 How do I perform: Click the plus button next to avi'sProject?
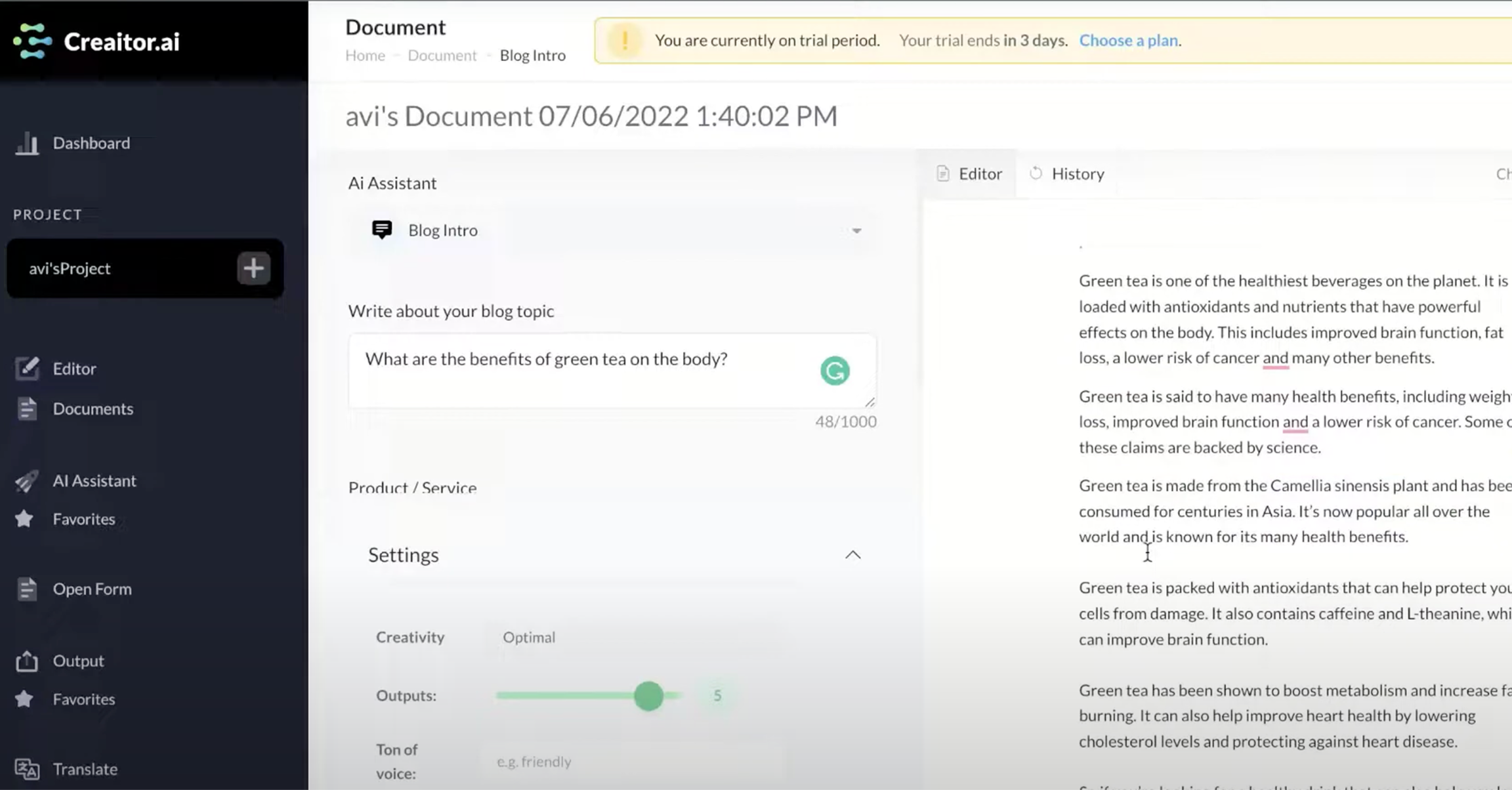tap(253, 268)
